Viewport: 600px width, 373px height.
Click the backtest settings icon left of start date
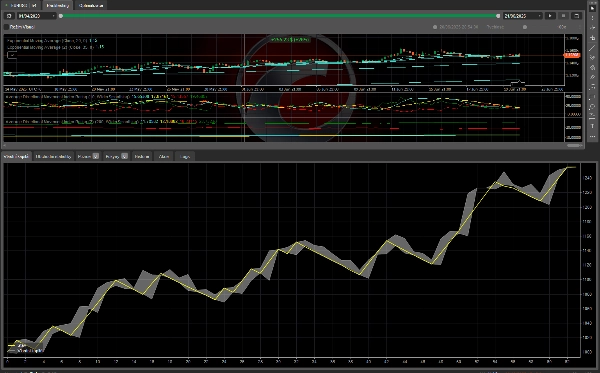coord(9,16)
